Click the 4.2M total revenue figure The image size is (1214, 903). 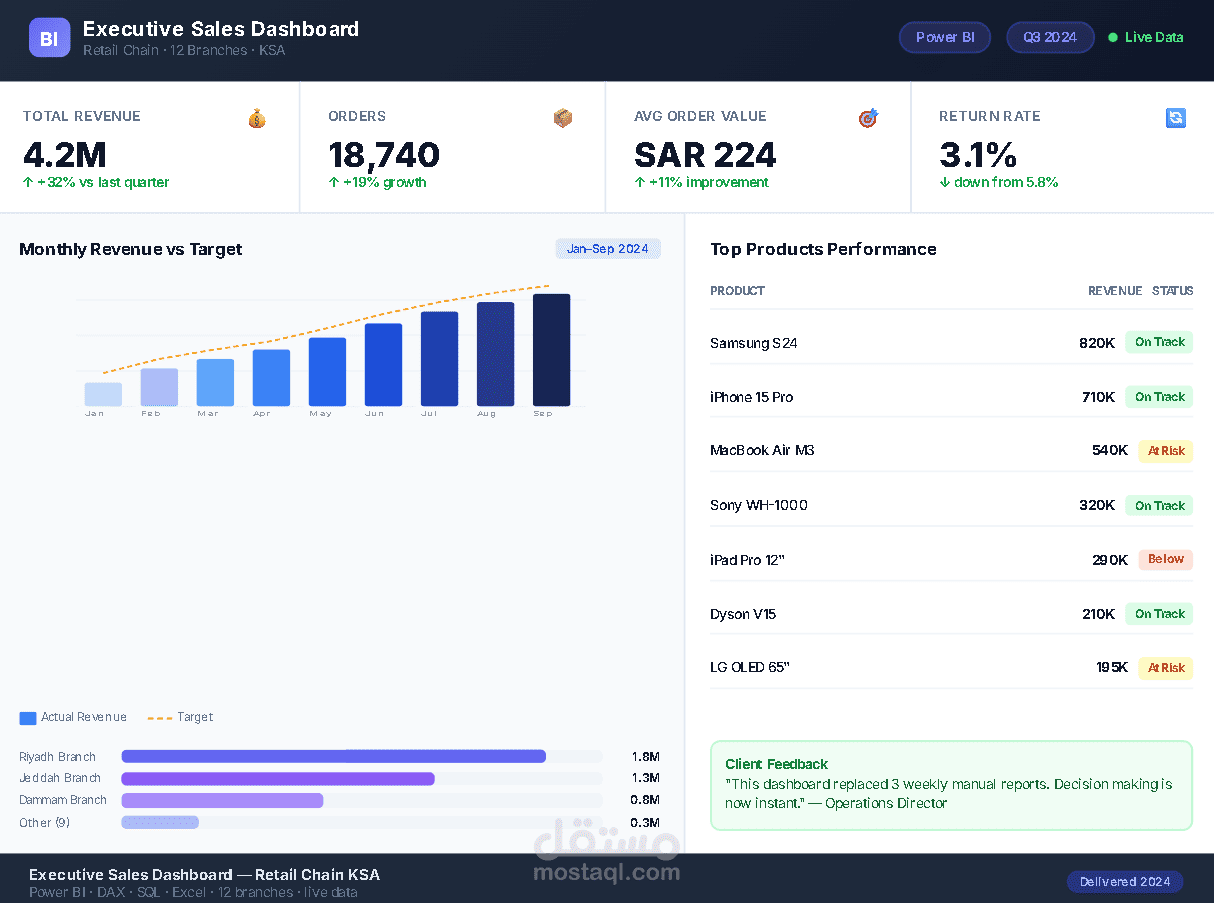[64, 155]
